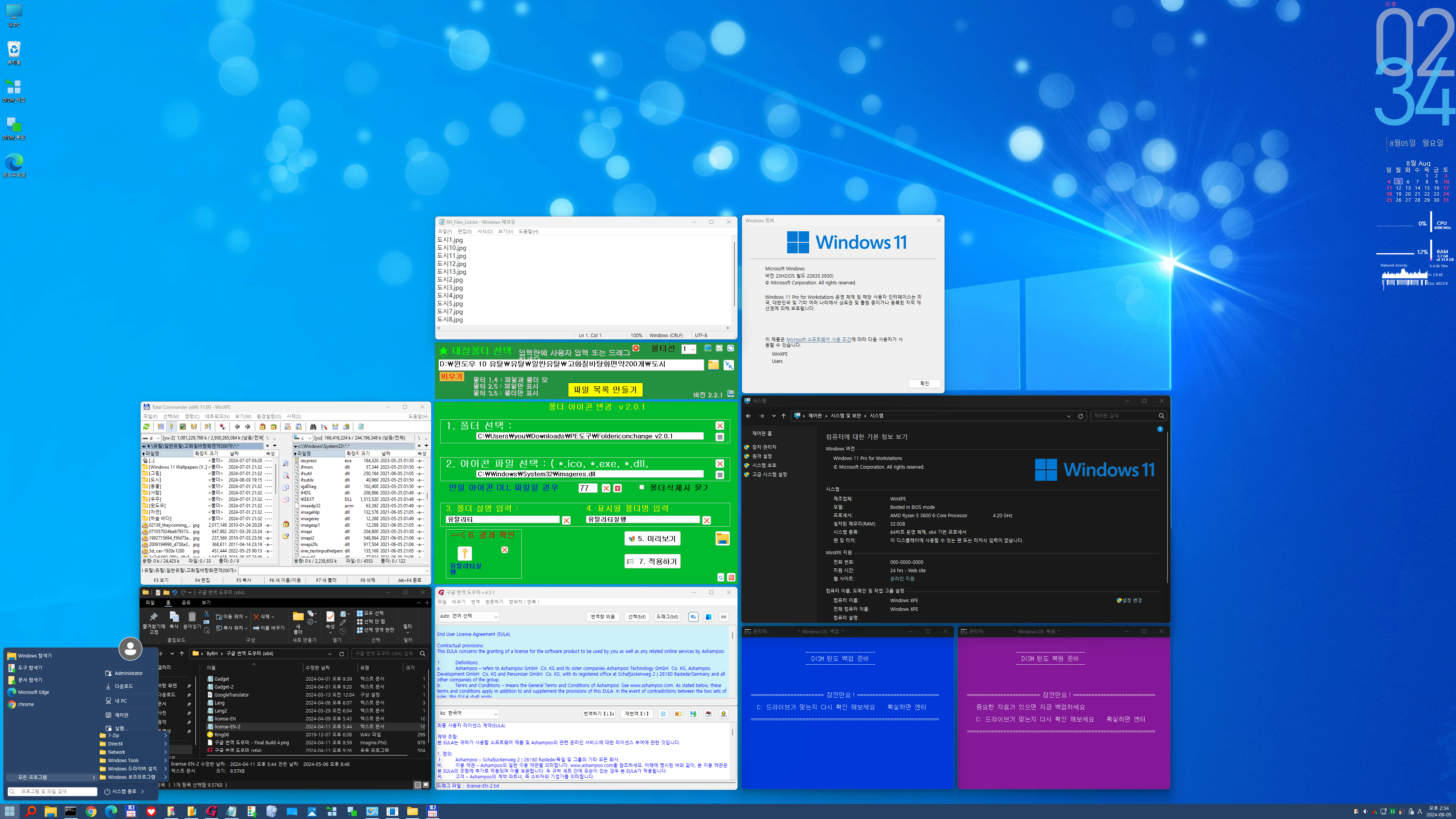Click 7. apply button
The width and height of the screenshot is (1456, 819).
pos(652,561)
